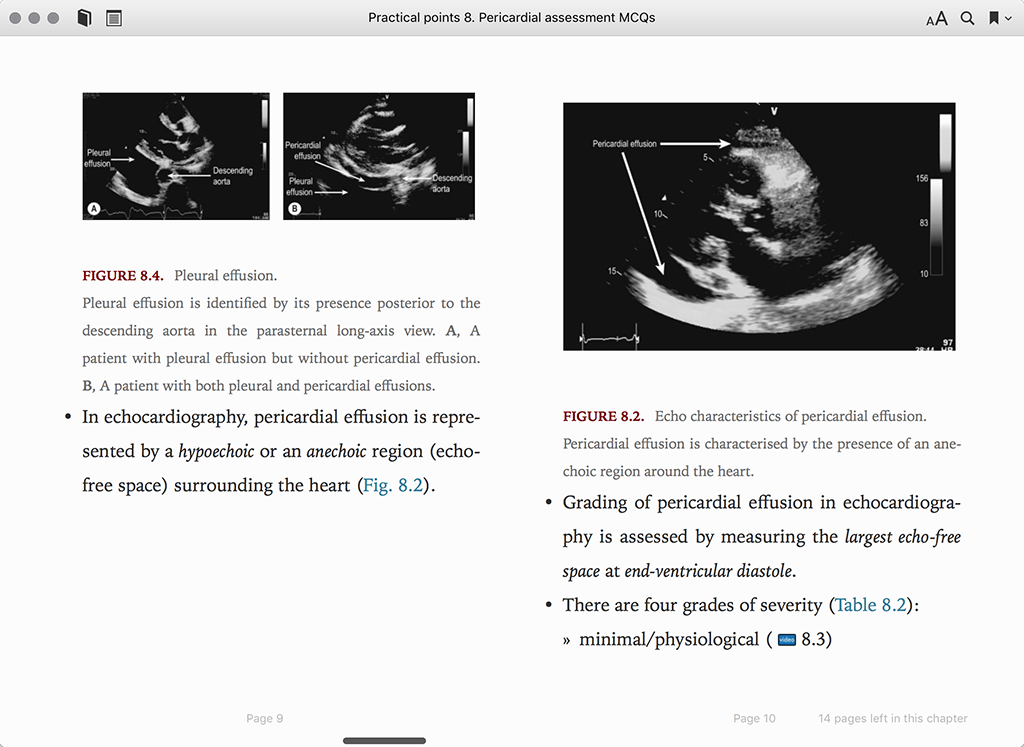Click the "FIGURE 8.2." caption label
The width and height of the screenshot is (1024, 747).
pos(603,417)
